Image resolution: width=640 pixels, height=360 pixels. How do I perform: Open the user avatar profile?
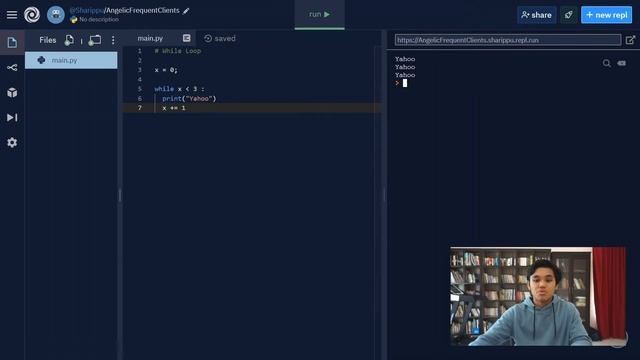click(x=56, y=15)
